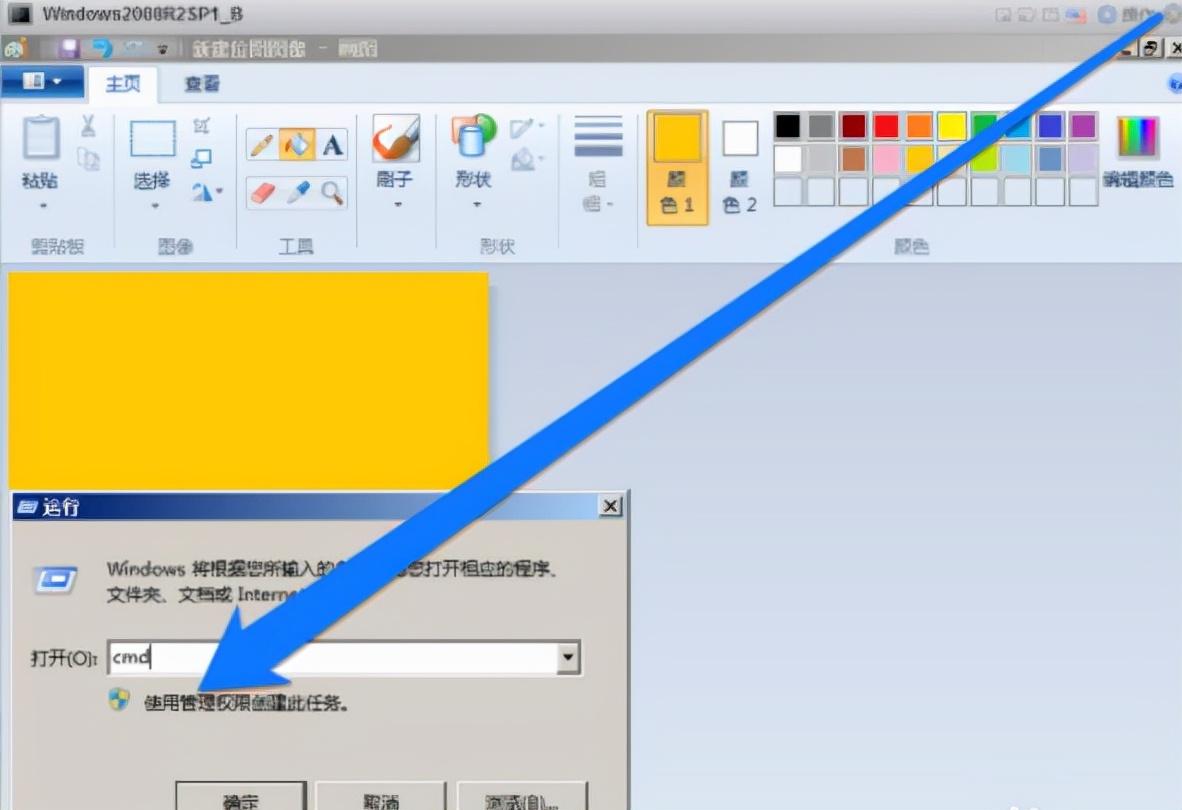Open the quick access toolbar customize arrow

pyautogui.click(x=162, y=50)
